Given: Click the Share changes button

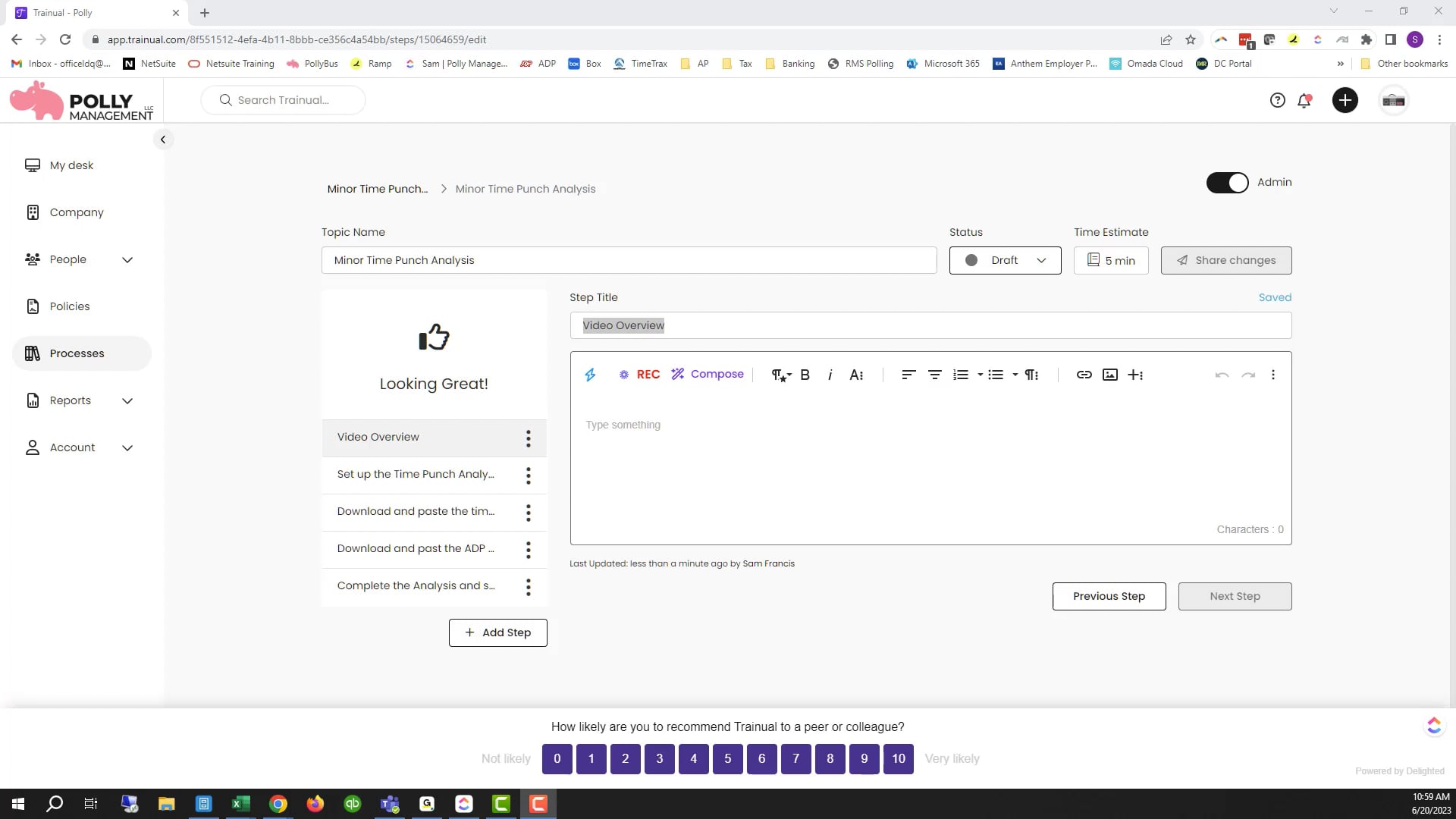Looking at the screenshot, I should tap(1226, 260).
